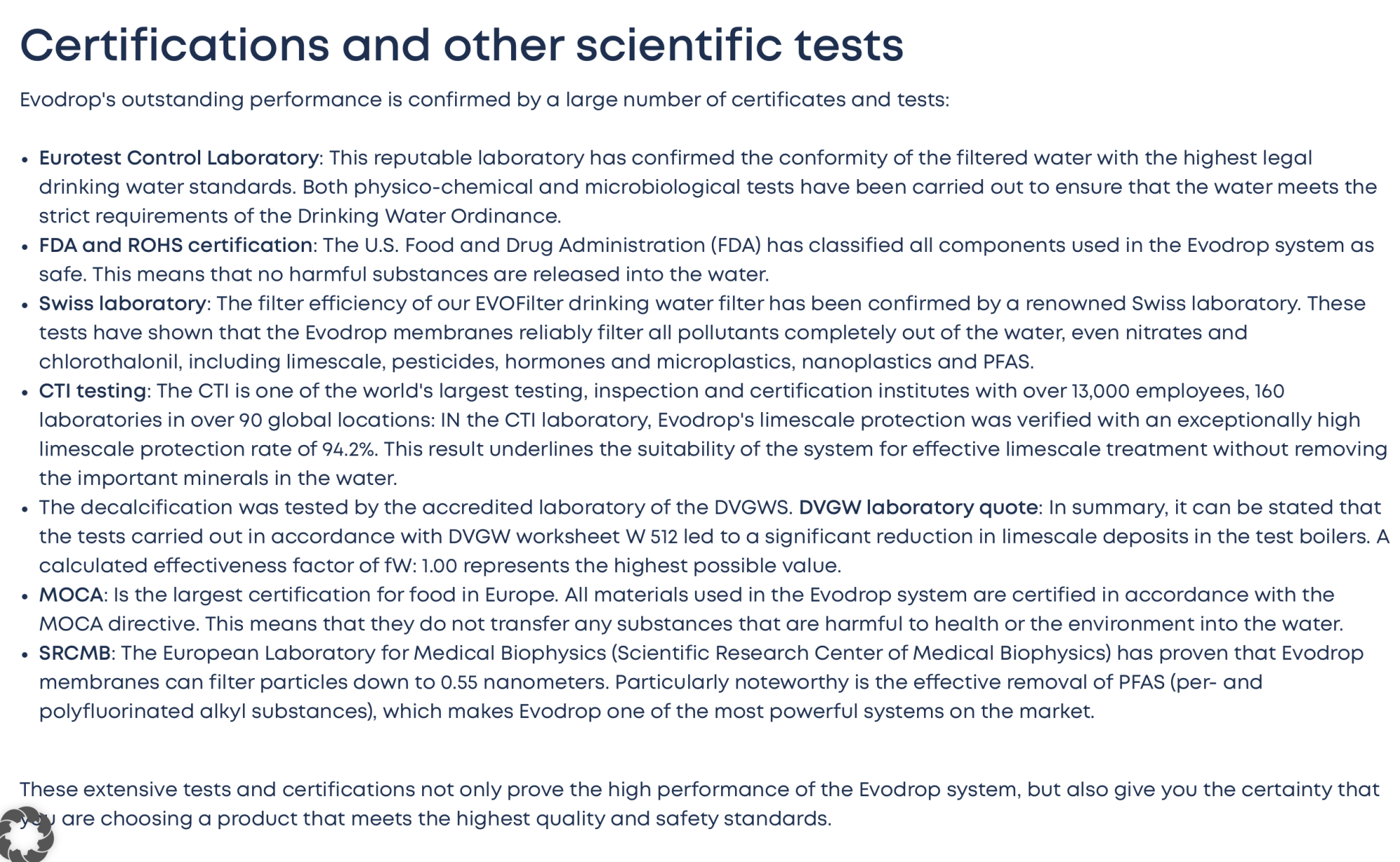This screenshot has height=862, width=1400.
Task: Click 'Drinking Water Ordinance' in the first bullet
Action: (428, 216)
